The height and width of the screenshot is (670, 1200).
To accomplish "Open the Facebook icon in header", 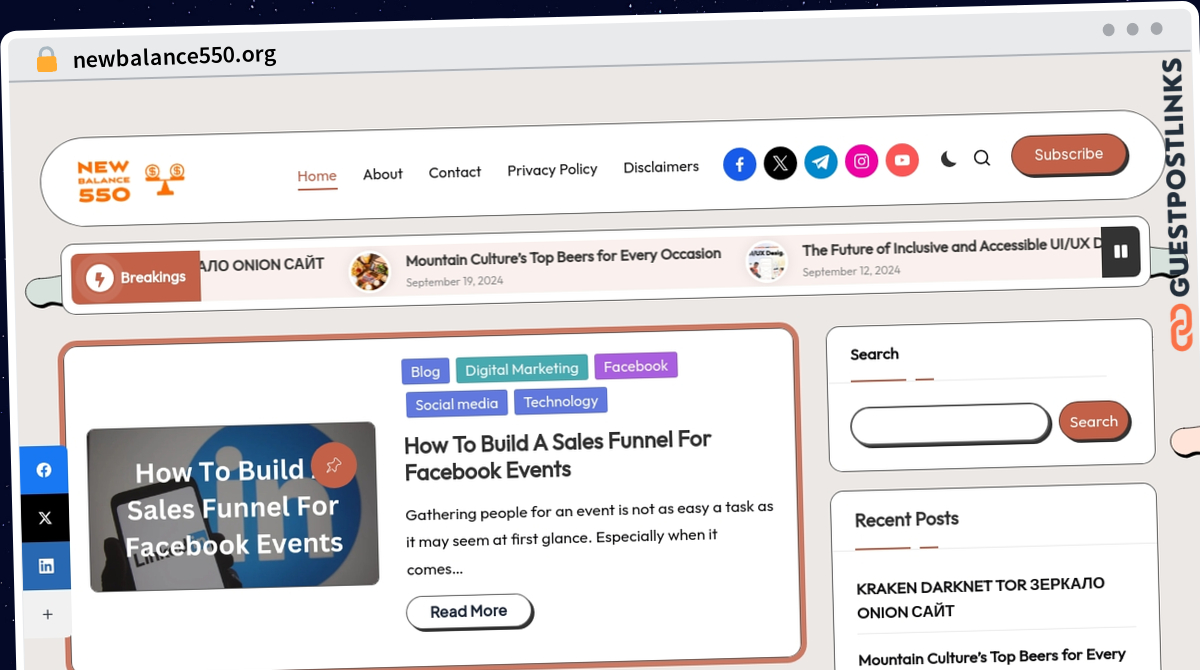I will click(739, 164).
